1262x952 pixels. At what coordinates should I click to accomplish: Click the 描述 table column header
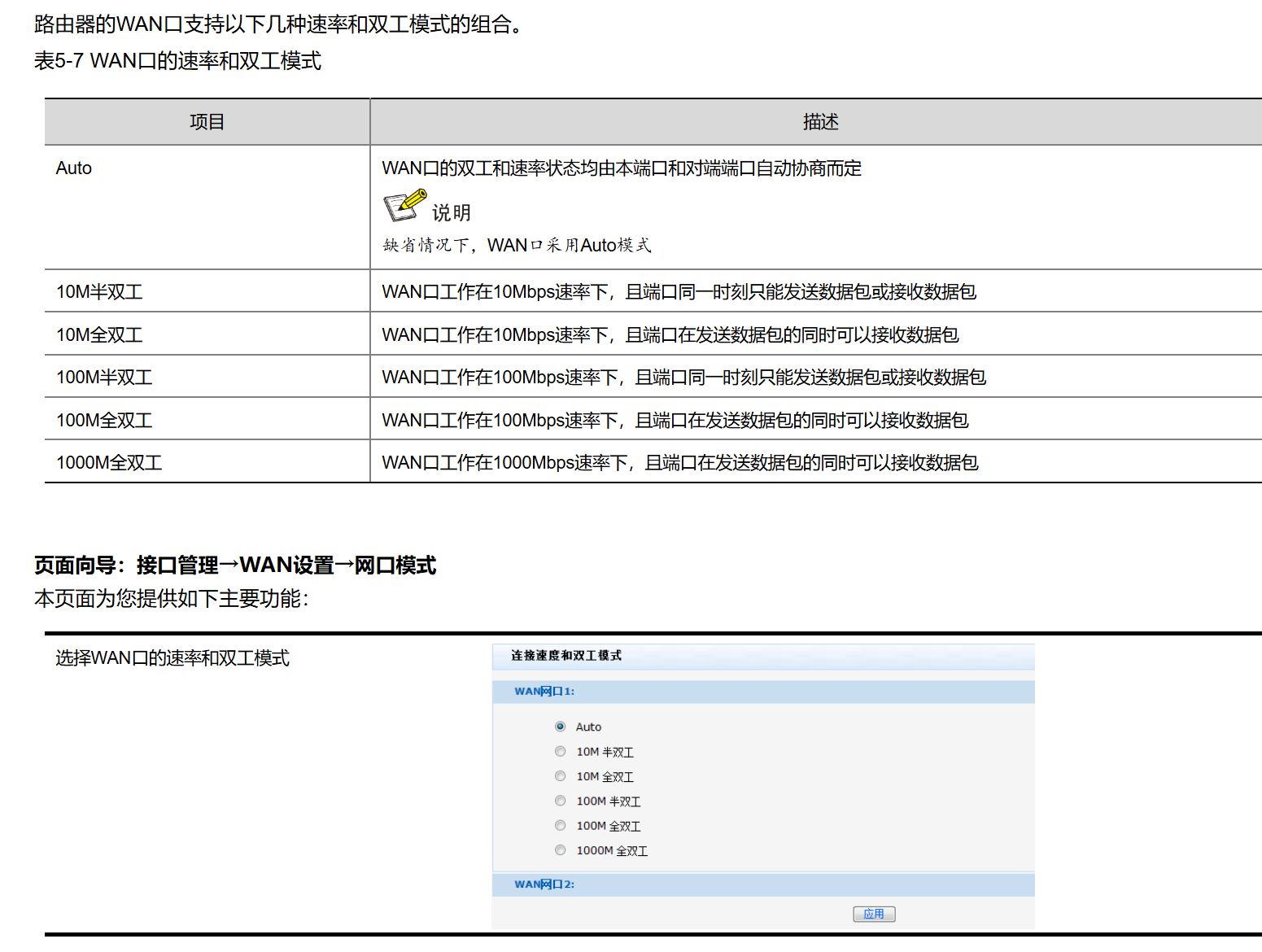click(820, 122)
